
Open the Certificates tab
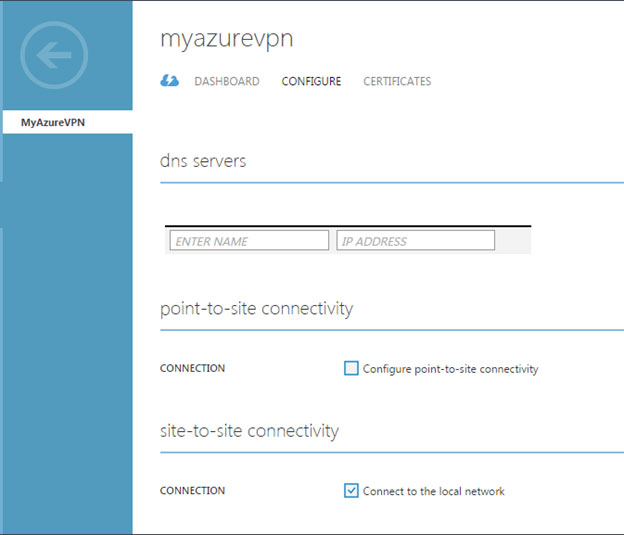[x=397, y=81]
